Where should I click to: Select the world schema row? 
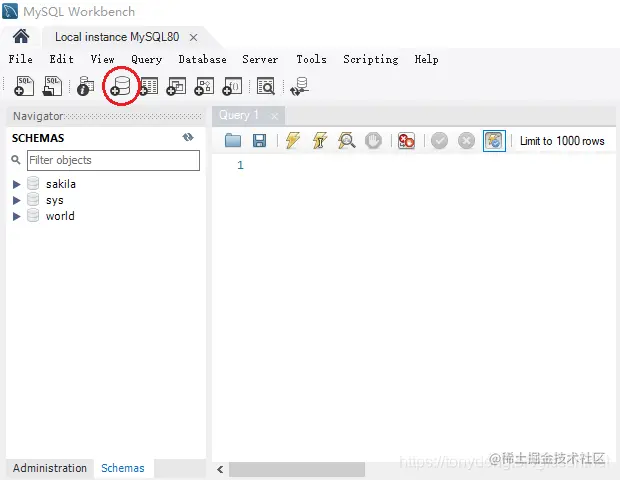pos(60,216)
